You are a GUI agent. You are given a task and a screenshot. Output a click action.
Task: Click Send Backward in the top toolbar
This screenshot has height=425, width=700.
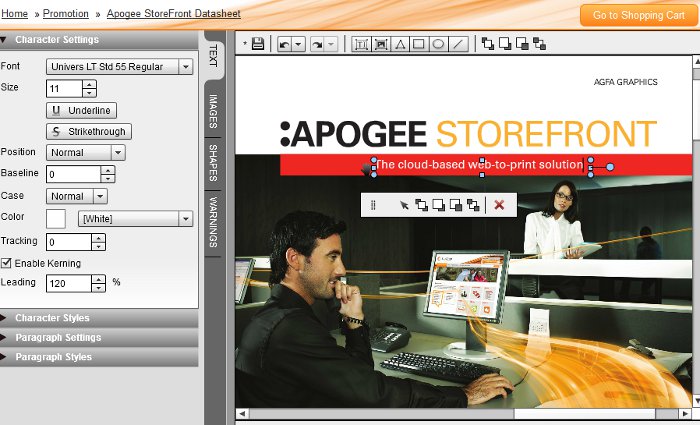pyautogui.click(x=522, y=44)
